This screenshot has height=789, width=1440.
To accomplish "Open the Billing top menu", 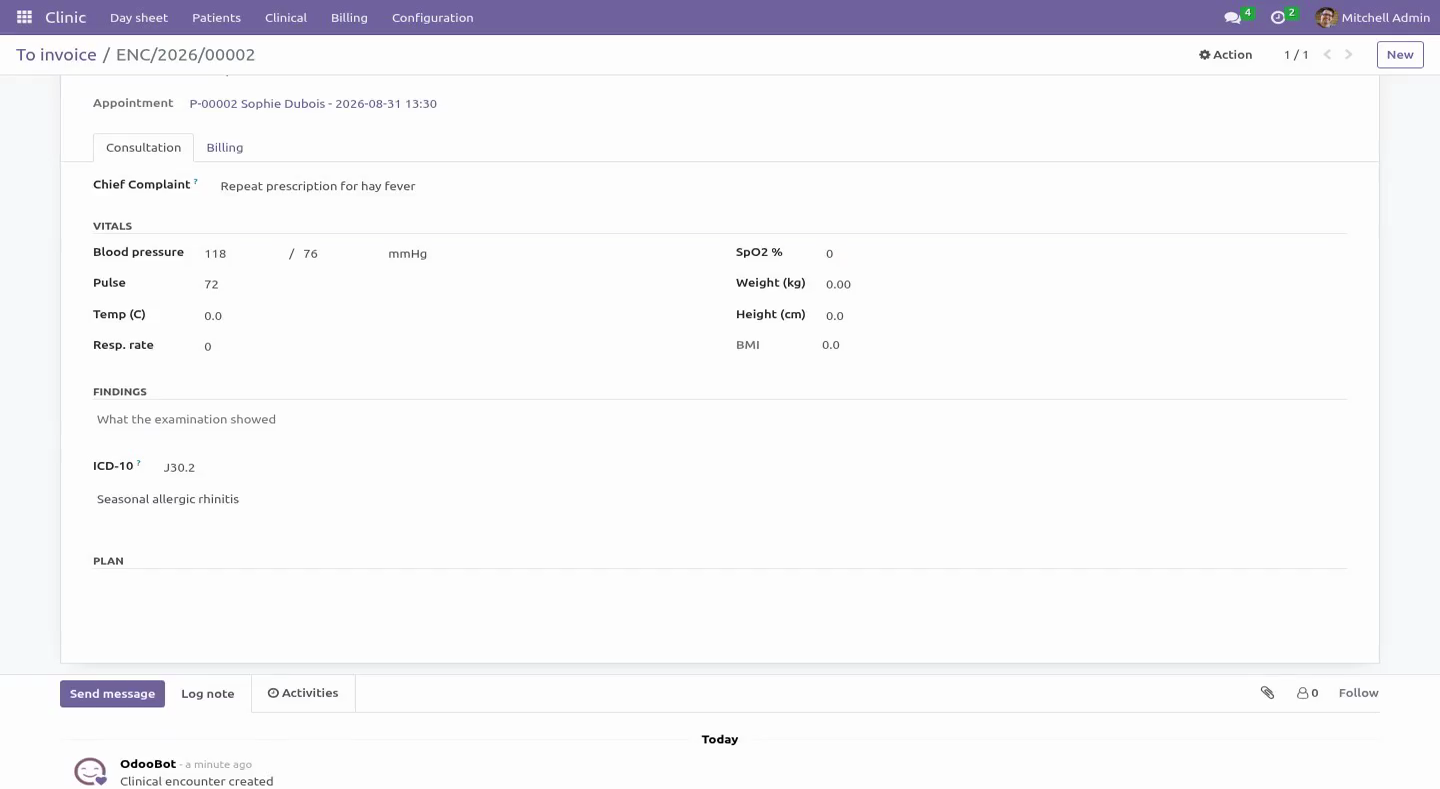I will [349, 17].
